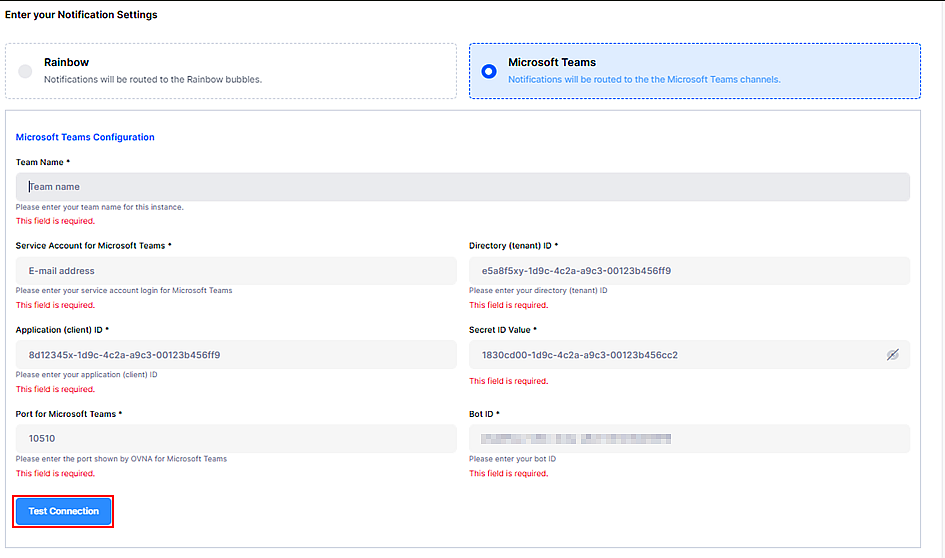Viewport: 945px width, 558px height.
Task: Toggle Secret ID Value visibility eye icon
Action: [892, 355]
